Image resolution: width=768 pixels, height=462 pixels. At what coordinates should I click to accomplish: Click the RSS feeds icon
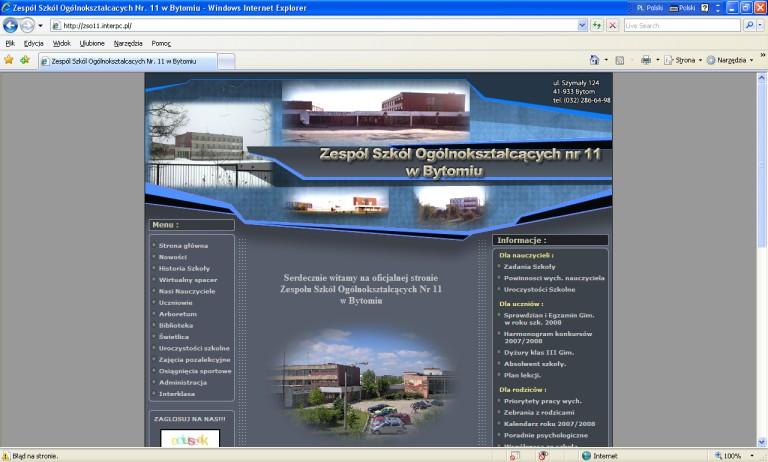[620, 60]
